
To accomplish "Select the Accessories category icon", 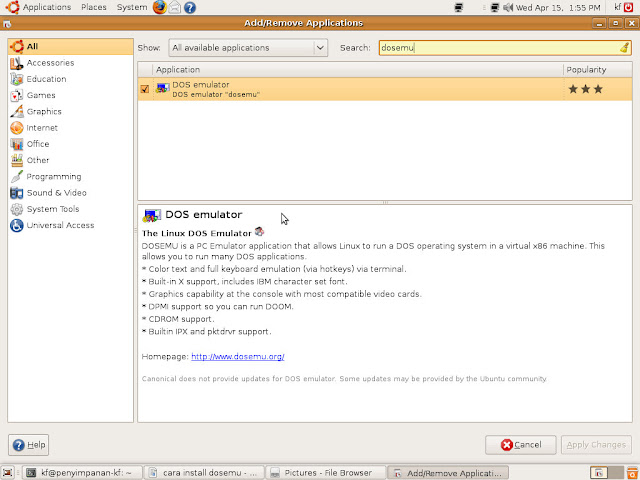I will coord(17,63).
